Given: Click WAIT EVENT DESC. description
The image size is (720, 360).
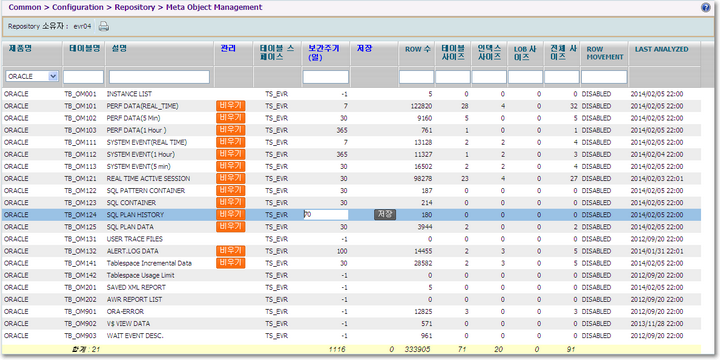Looking at the screenshot, I should (135, 336).
